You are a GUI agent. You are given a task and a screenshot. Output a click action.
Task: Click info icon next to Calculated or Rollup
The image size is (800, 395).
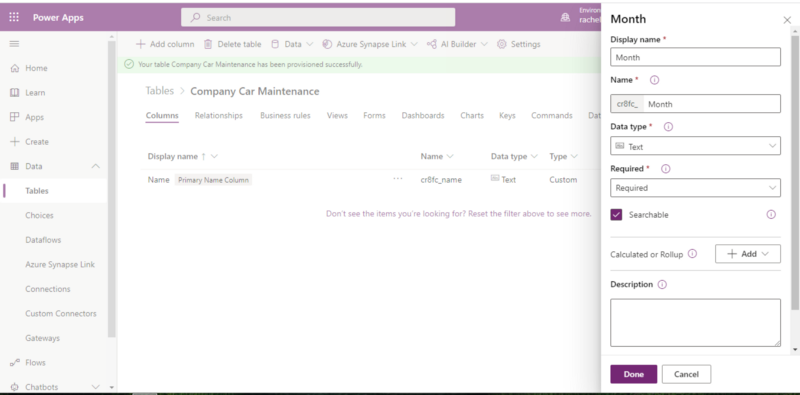pos(692,254)
